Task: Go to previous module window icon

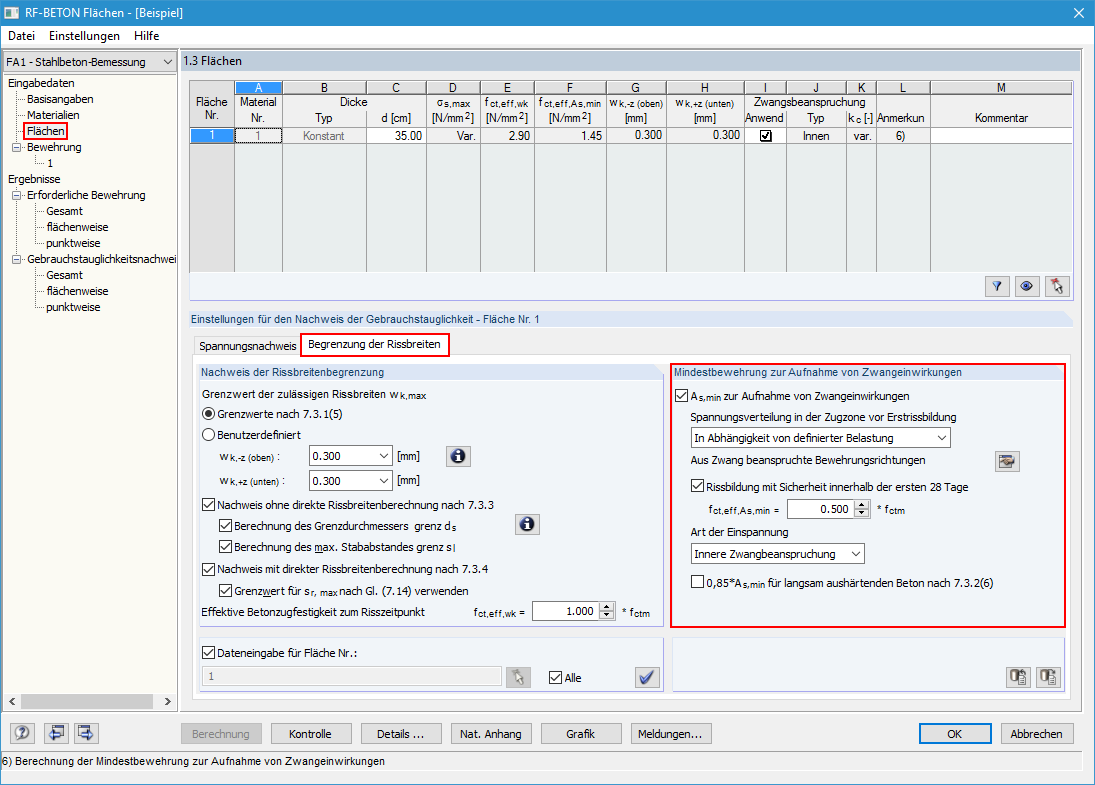Action: [56, 733]
